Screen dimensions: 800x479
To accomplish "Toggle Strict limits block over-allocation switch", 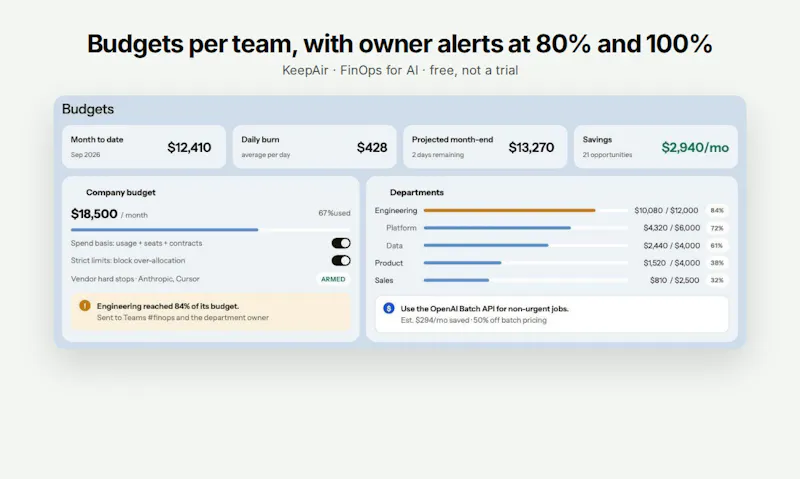I will click(341, 261).
